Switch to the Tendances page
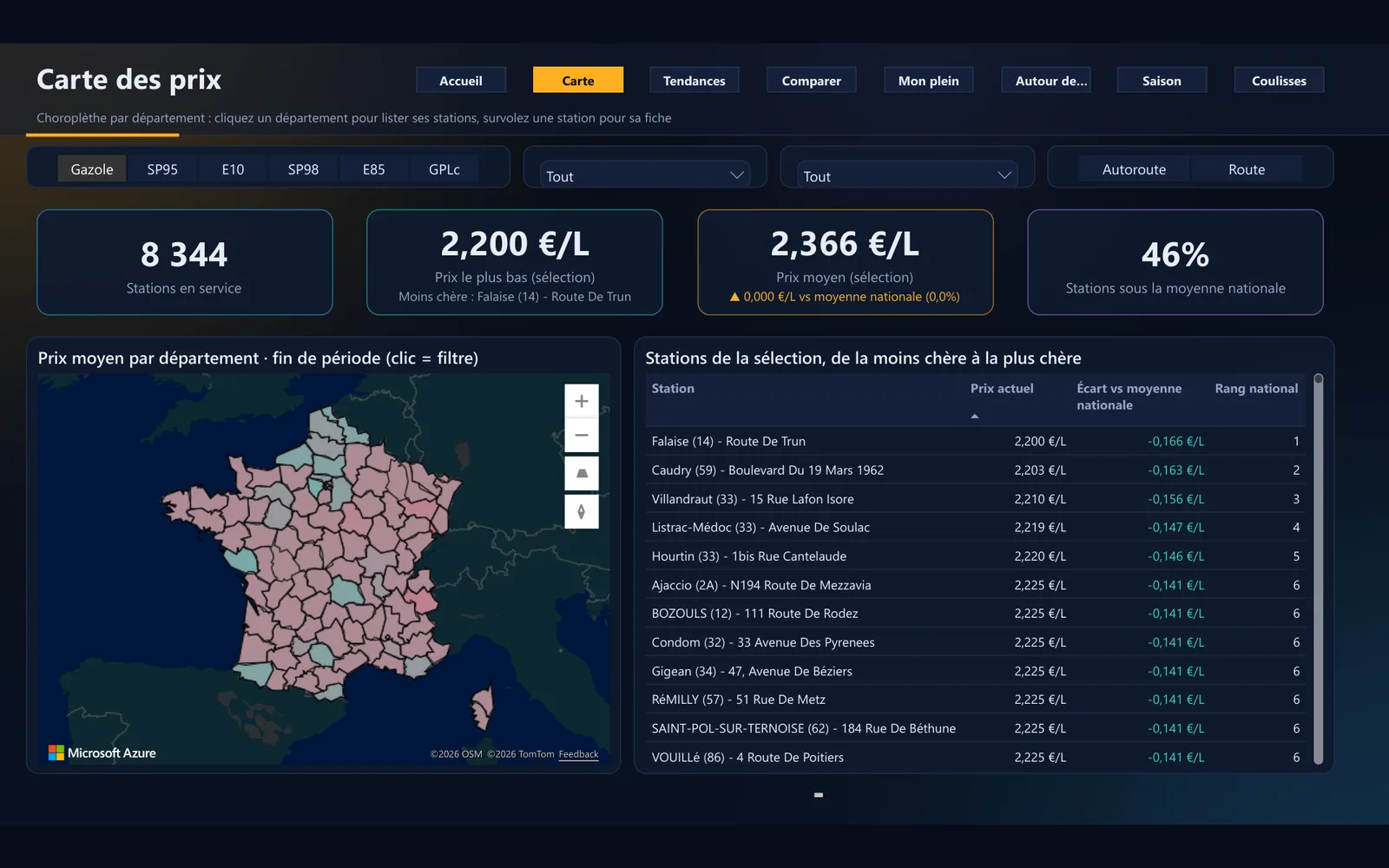Screen dimensions: 1389x868 point(694,80)
